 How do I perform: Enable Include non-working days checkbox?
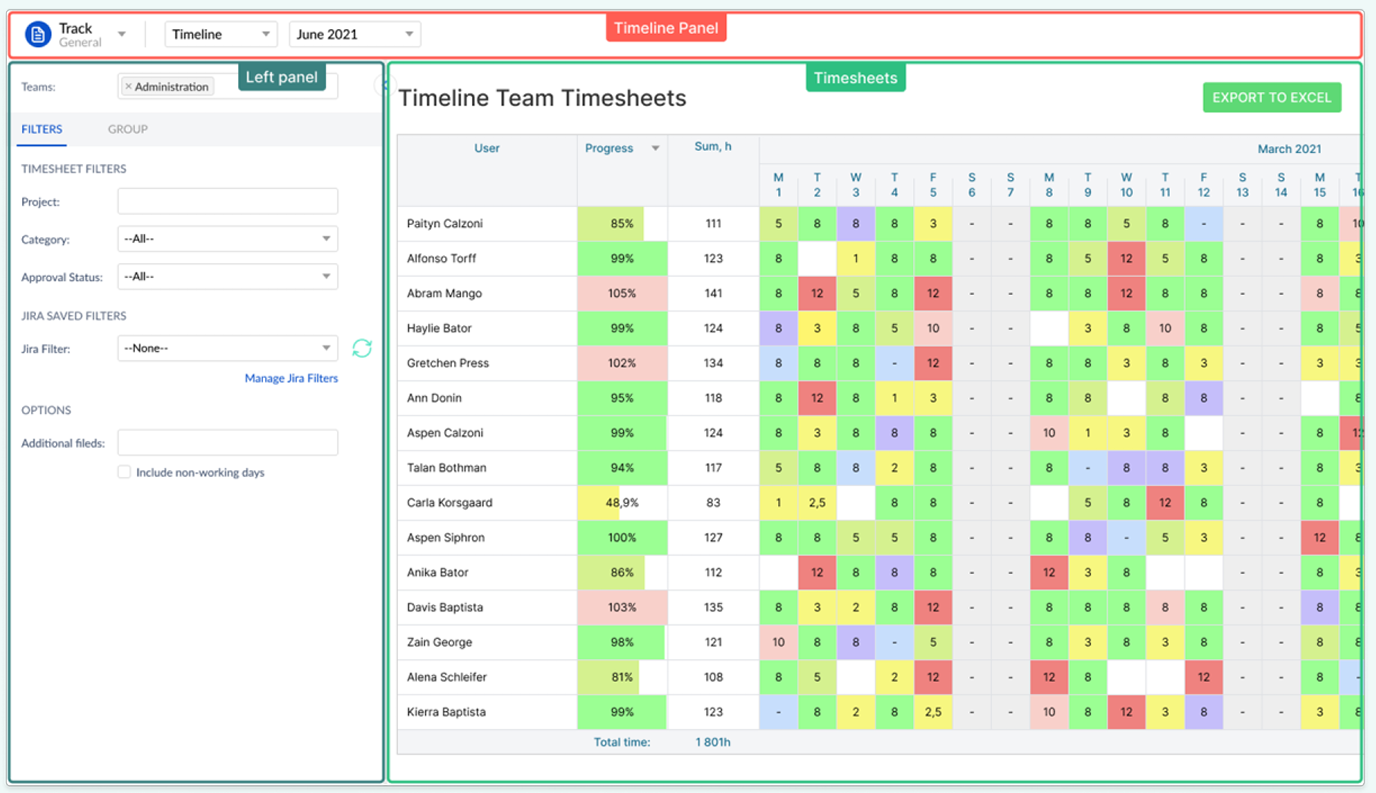point(124,472)
